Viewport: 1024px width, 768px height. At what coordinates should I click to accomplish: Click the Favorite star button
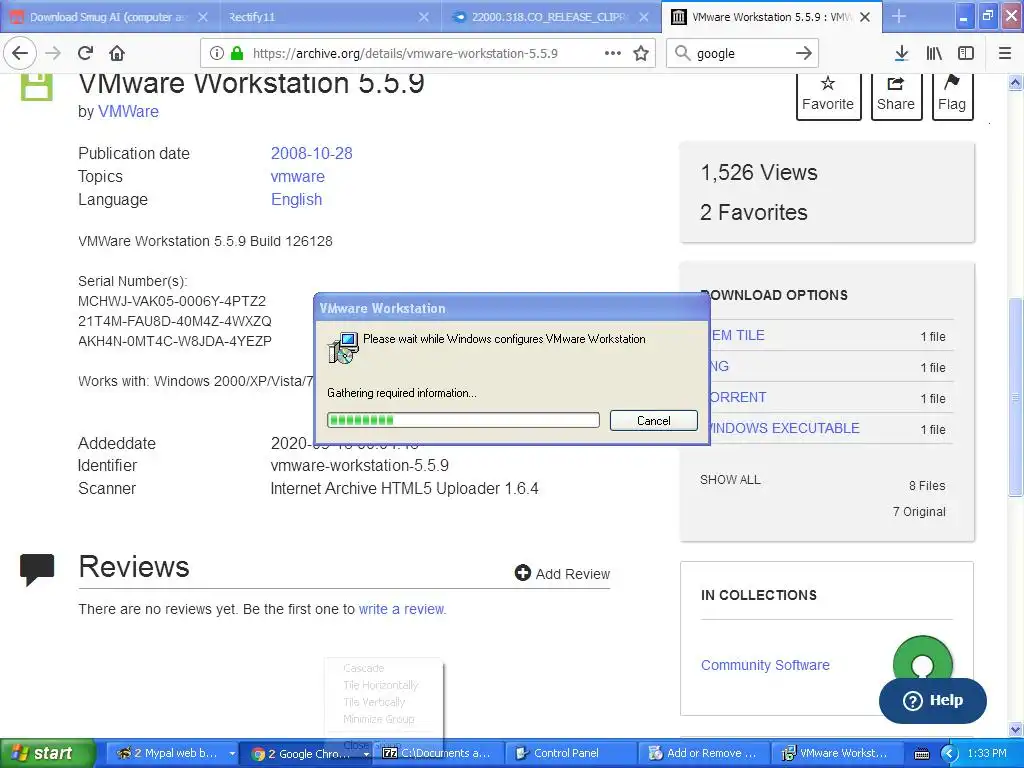pyautogui.click(x=827, y=95)
